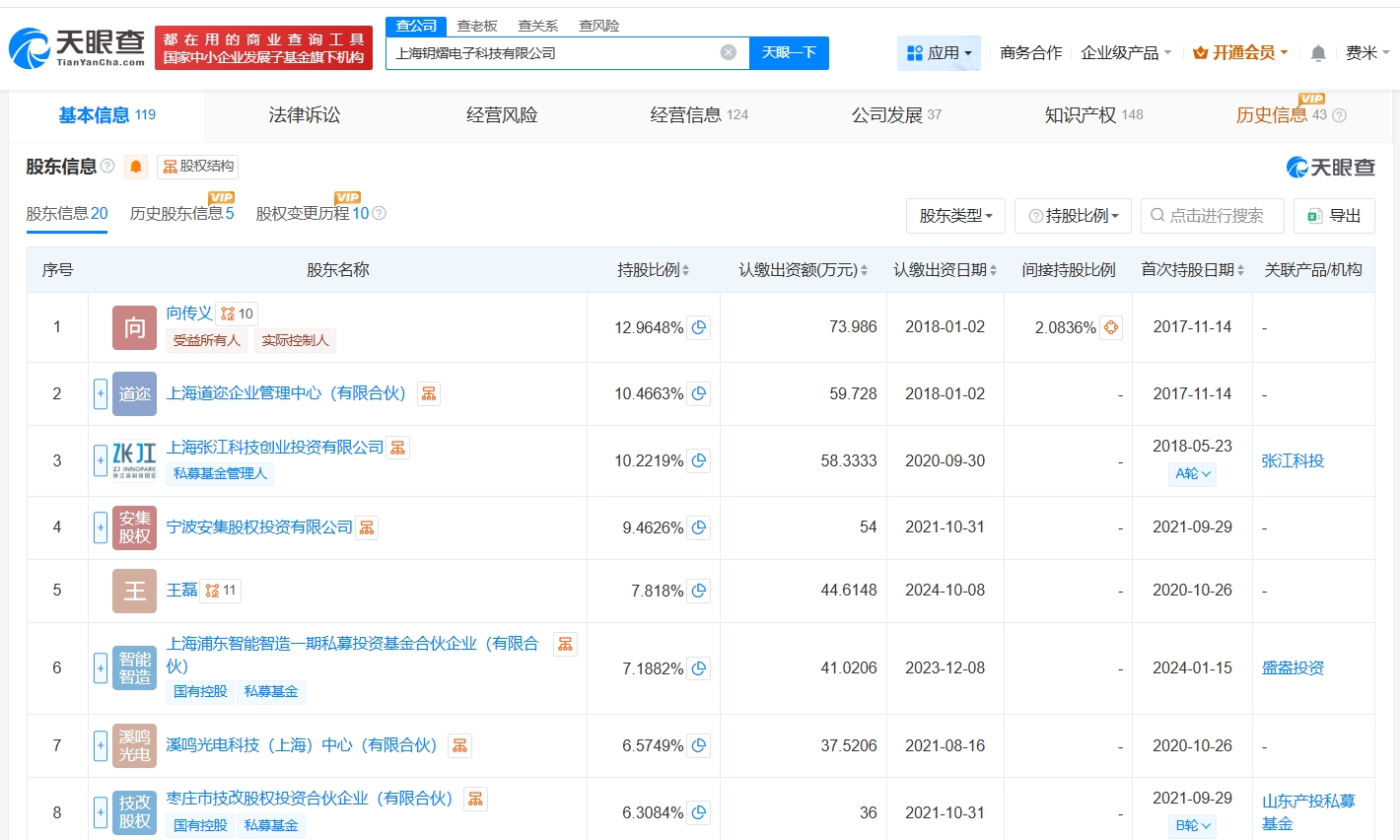Switch to the 法律诉讼 tab
1400x840 pixels.
pyautogui.click(x=304, y=115)
